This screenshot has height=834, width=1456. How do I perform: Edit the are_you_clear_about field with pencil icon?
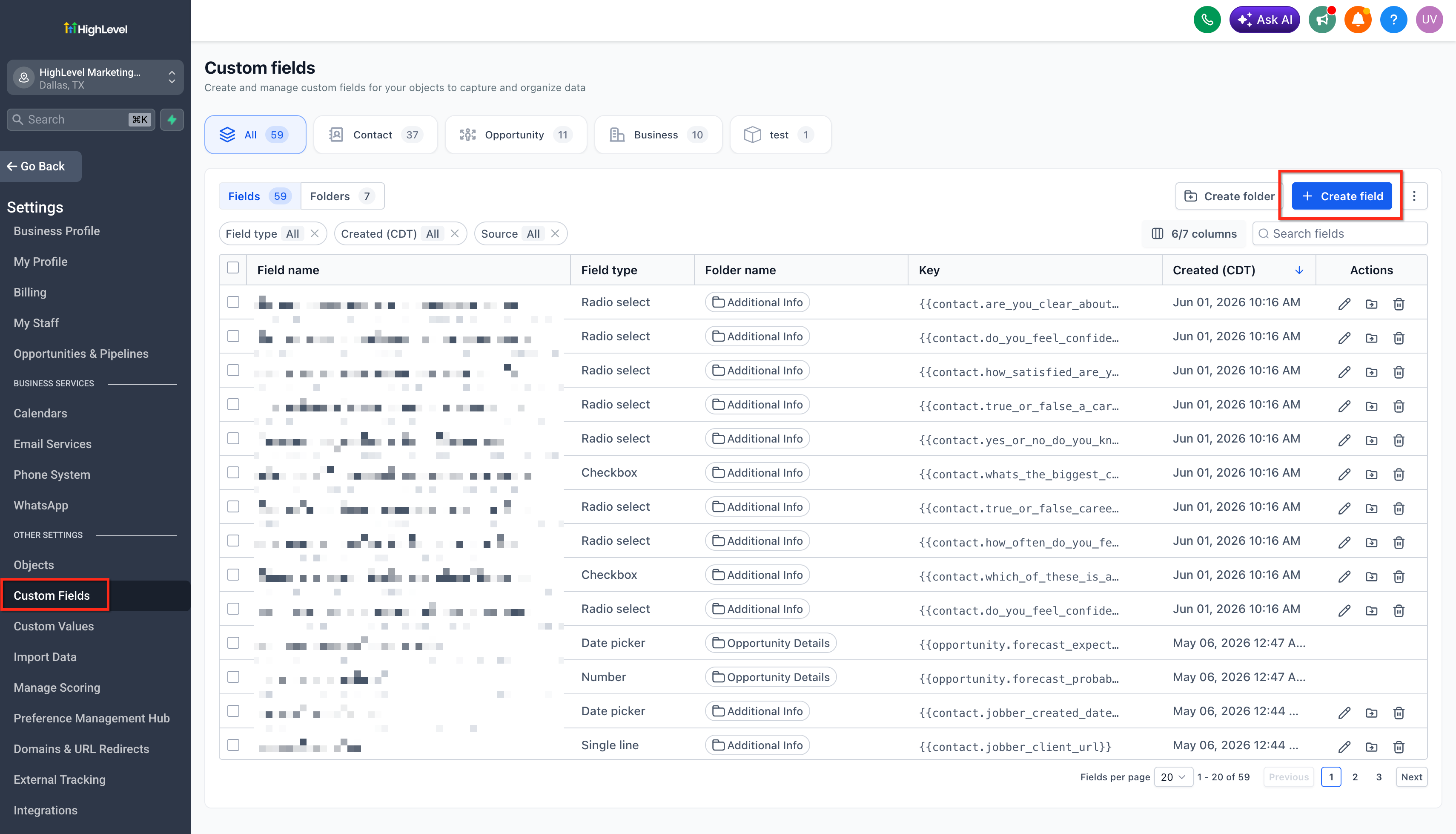(1344, 304)
